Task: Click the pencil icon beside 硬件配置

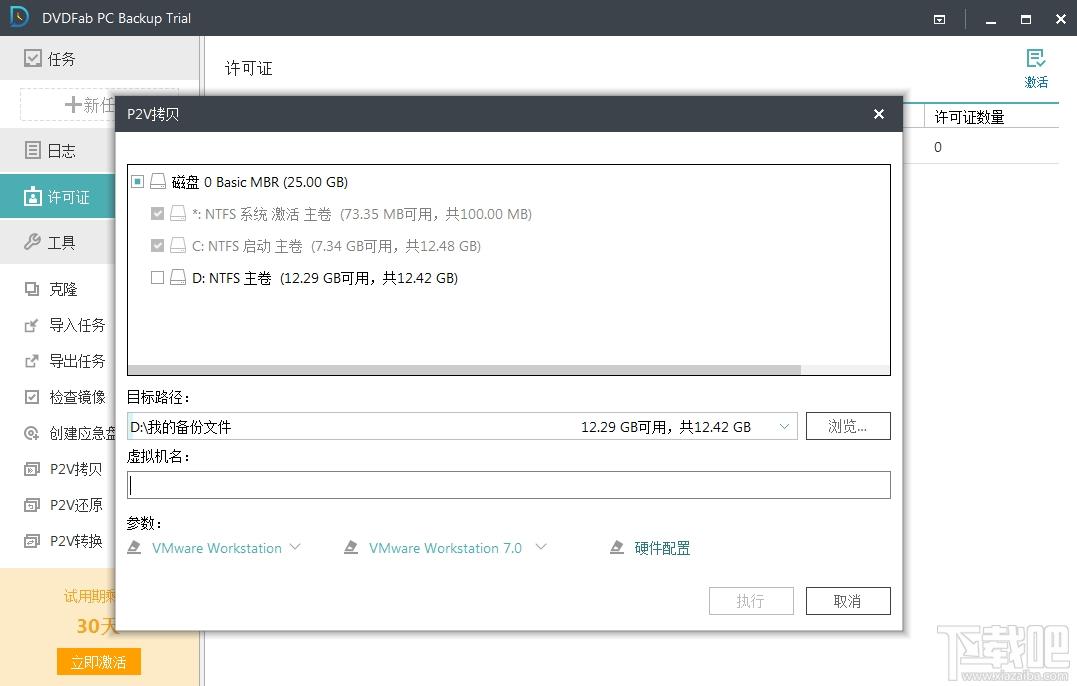Action: [x=617, y=547]
